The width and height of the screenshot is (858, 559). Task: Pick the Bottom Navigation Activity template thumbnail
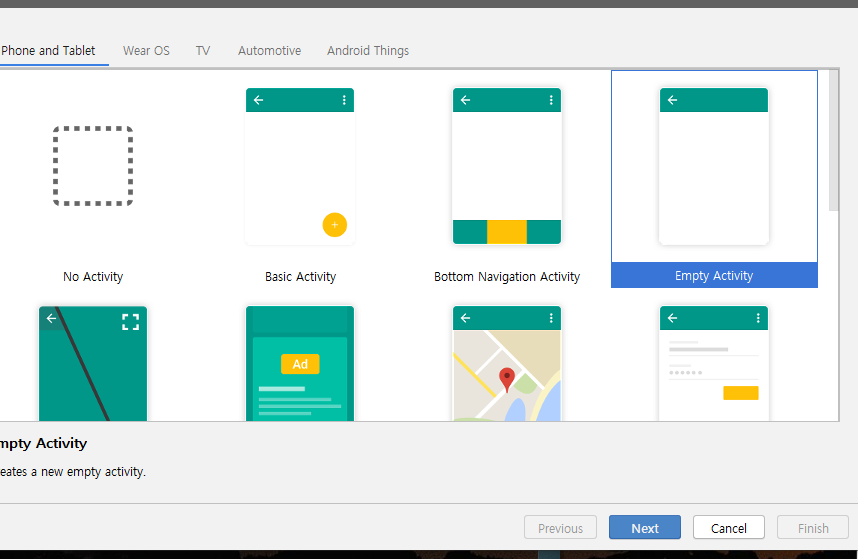[x=507, y=166]
